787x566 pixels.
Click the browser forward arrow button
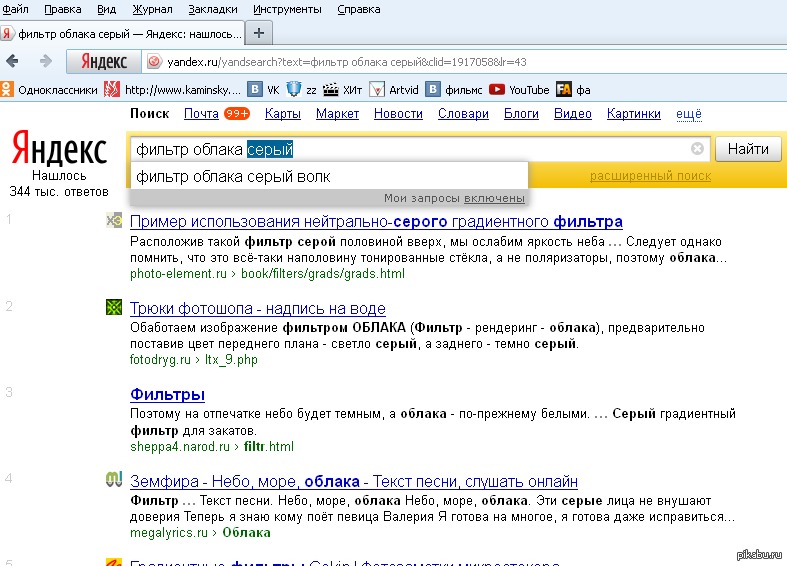[x=45, y=61]
